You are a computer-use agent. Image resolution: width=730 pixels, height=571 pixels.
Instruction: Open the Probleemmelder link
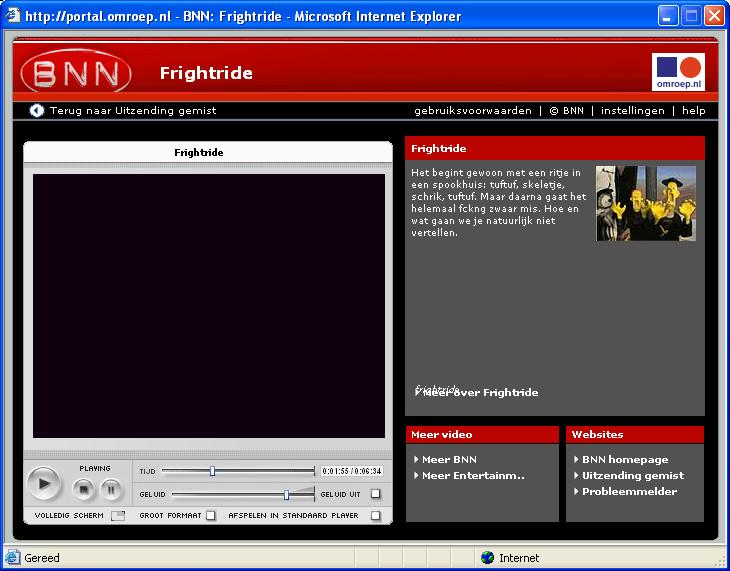(x=629, y=491)
